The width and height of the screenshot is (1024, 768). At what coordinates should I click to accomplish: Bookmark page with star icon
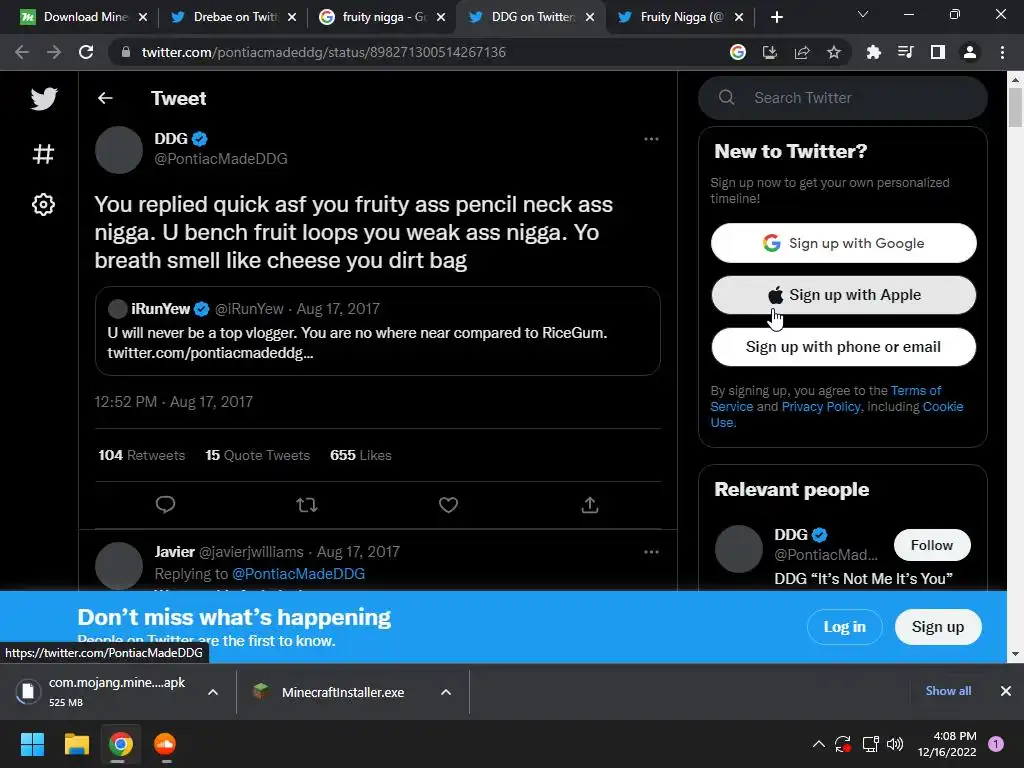(x=834, y=52)
